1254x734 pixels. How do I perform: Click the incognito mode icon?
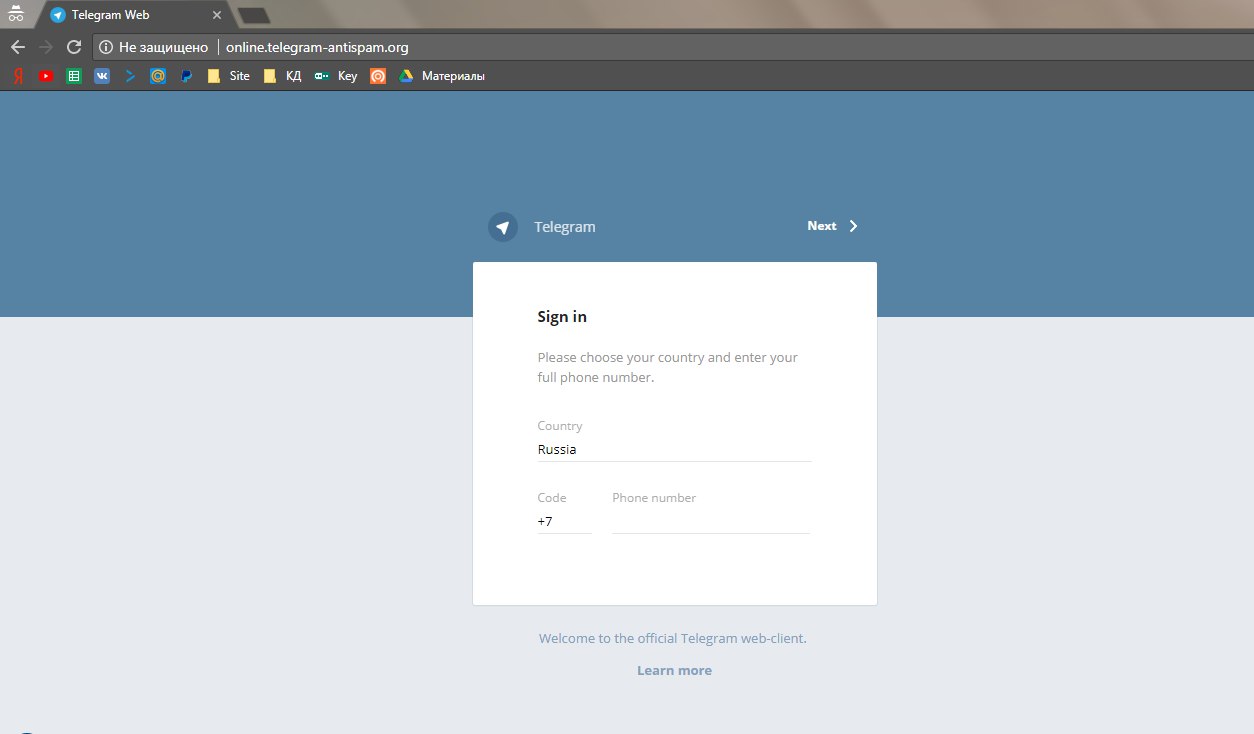[16, 14]
